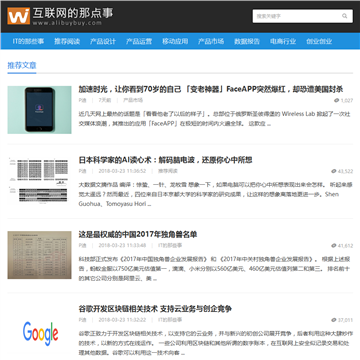Click the 2018-03-23 11:36:52 timestamp

coord(122,171)
